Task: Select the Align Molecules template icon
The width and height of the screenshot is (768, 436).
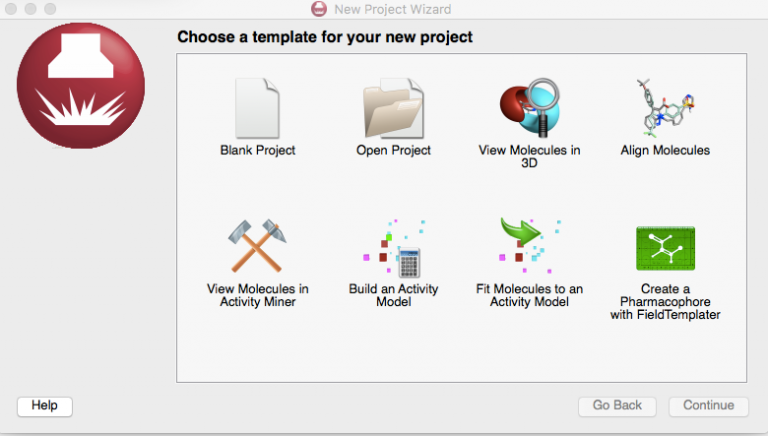Action: click(665, 108)
